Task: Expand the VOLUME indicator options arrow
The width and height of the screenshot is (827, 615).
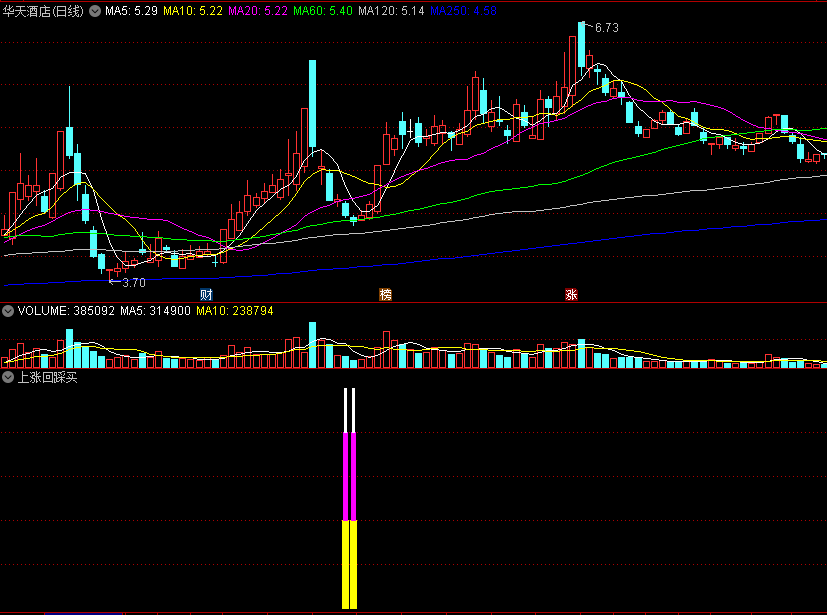Action: point(8,311)
